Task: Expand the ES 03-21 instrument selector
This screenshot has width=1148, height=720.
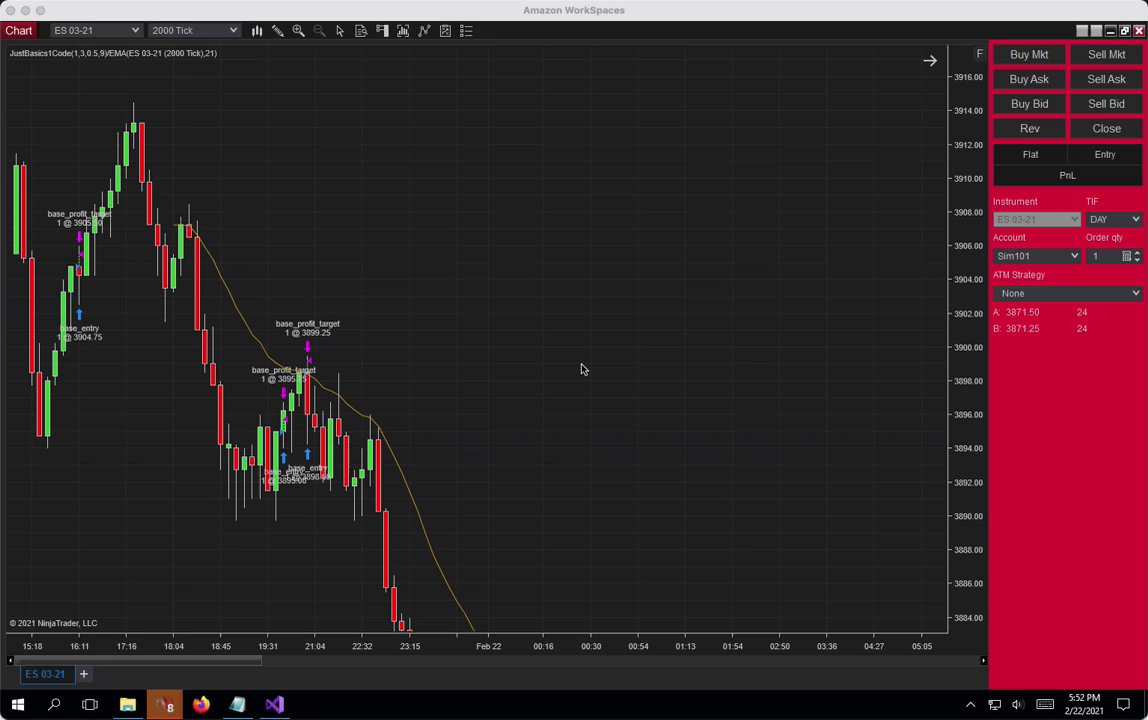Action: 95,30
